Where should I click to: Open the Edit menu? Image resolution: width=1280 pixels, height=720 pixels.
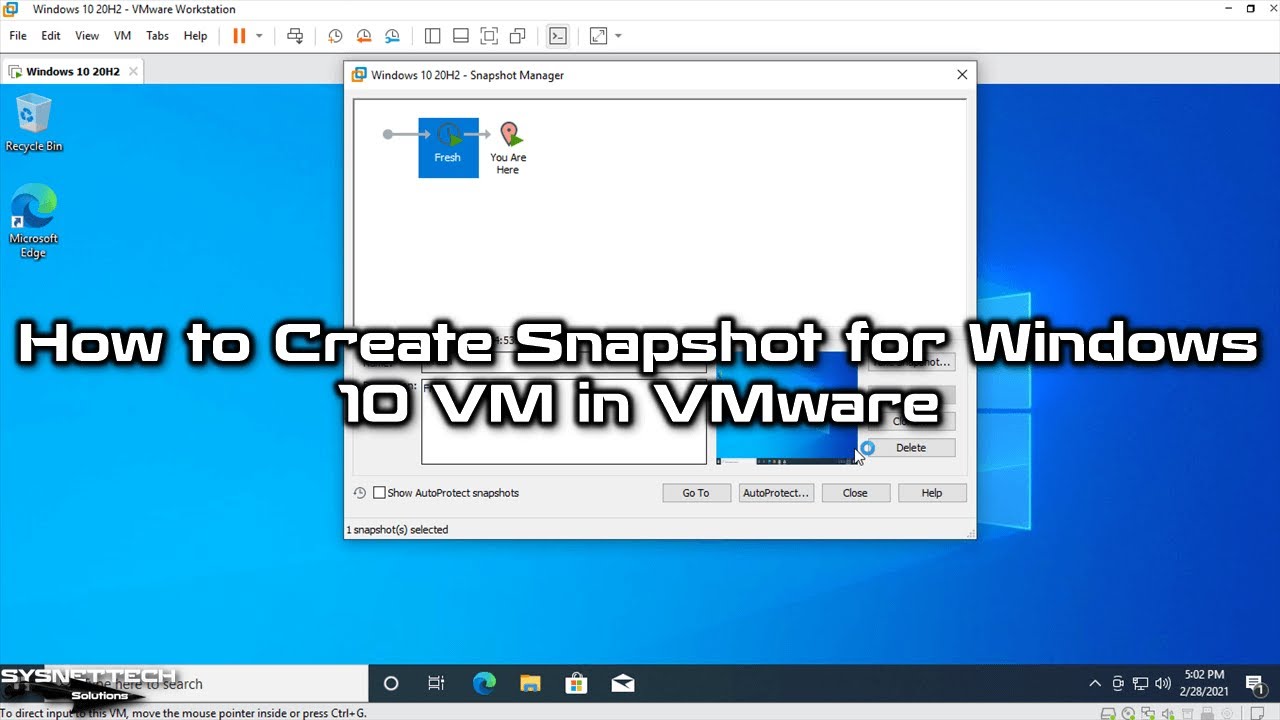[51, 36]
